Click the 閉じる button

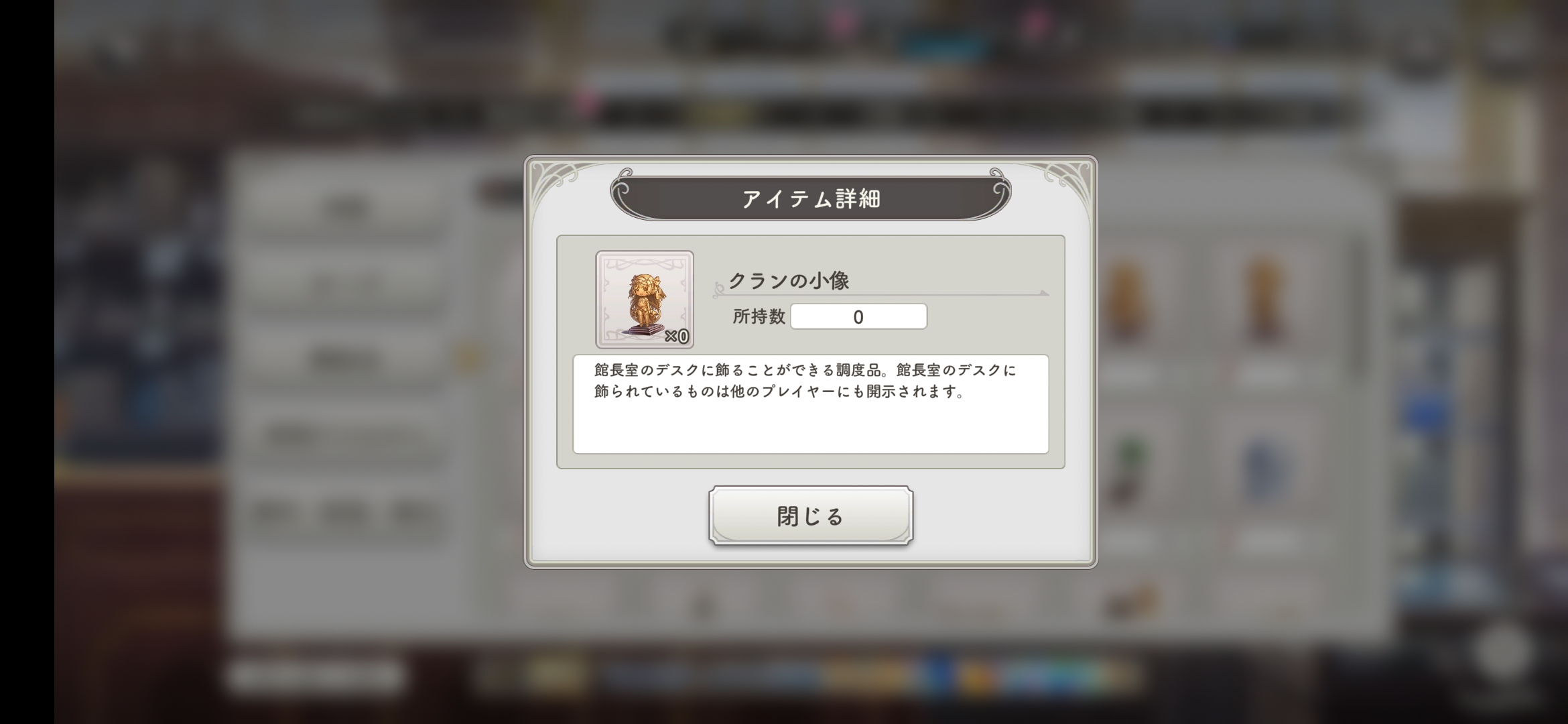[x=811, y=516]
